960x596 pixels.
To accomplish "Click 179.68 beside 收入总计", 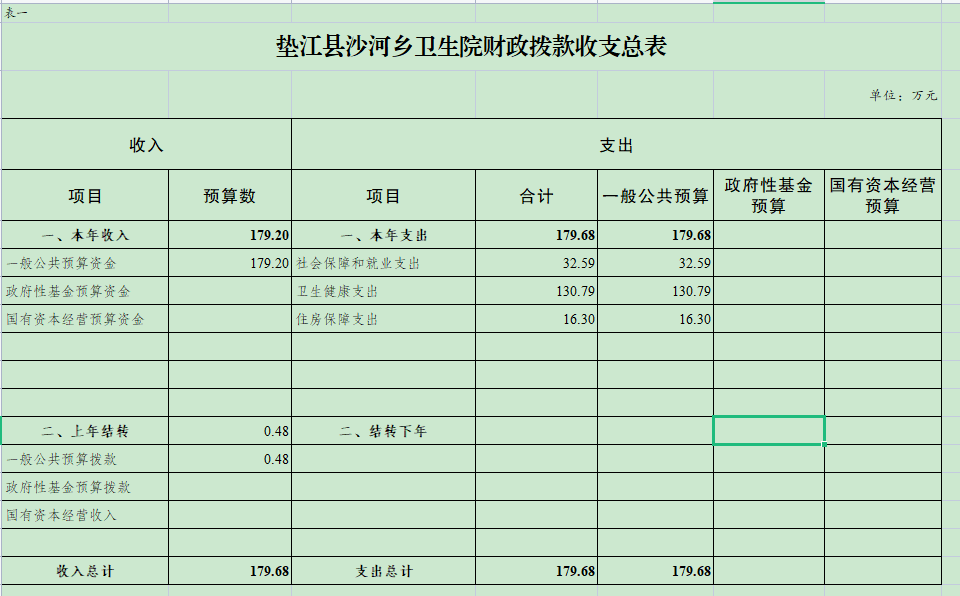I will pos(230,571).
